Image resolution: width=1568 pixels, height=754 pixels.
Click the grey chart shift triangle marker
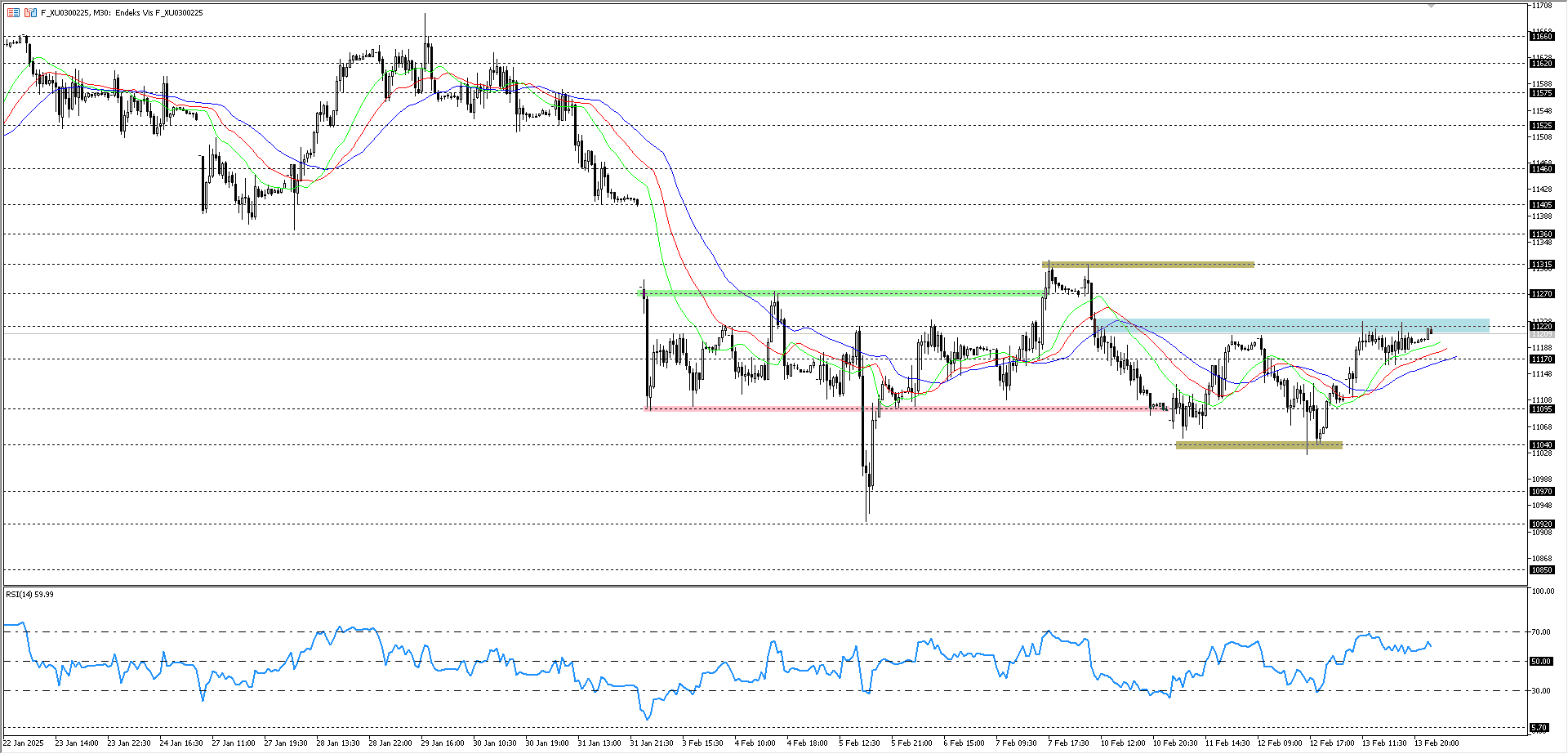click(x=1431, y=7)
